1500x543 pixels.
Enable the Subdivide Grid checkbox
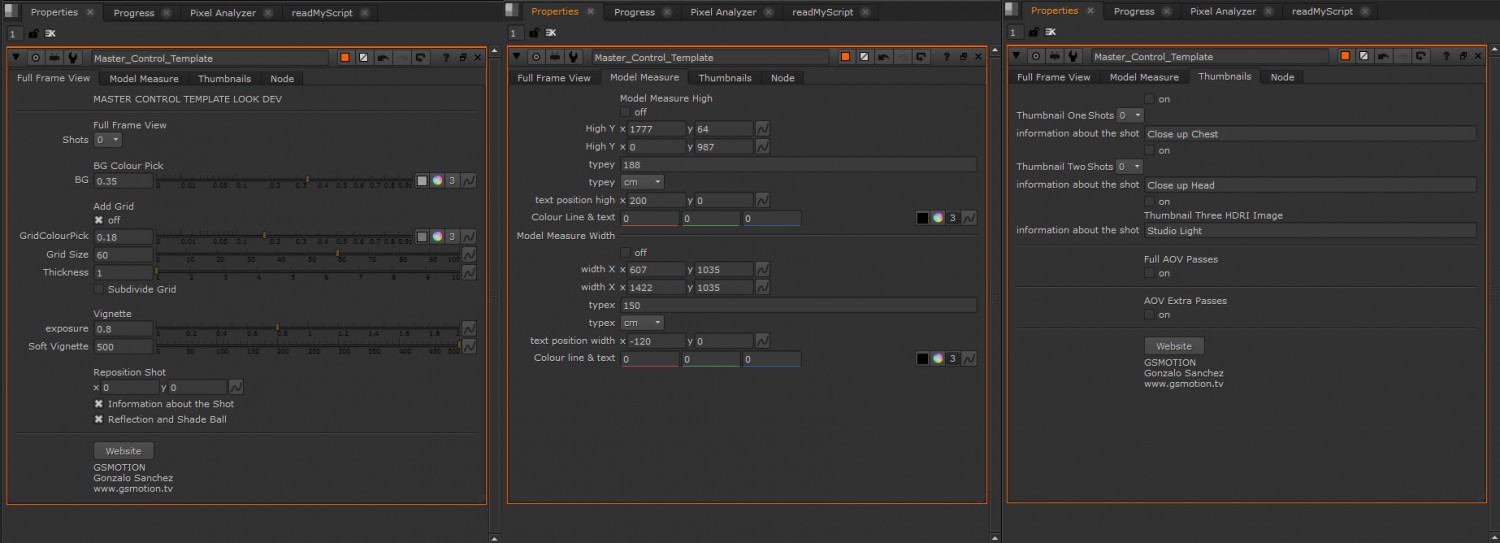98,289
